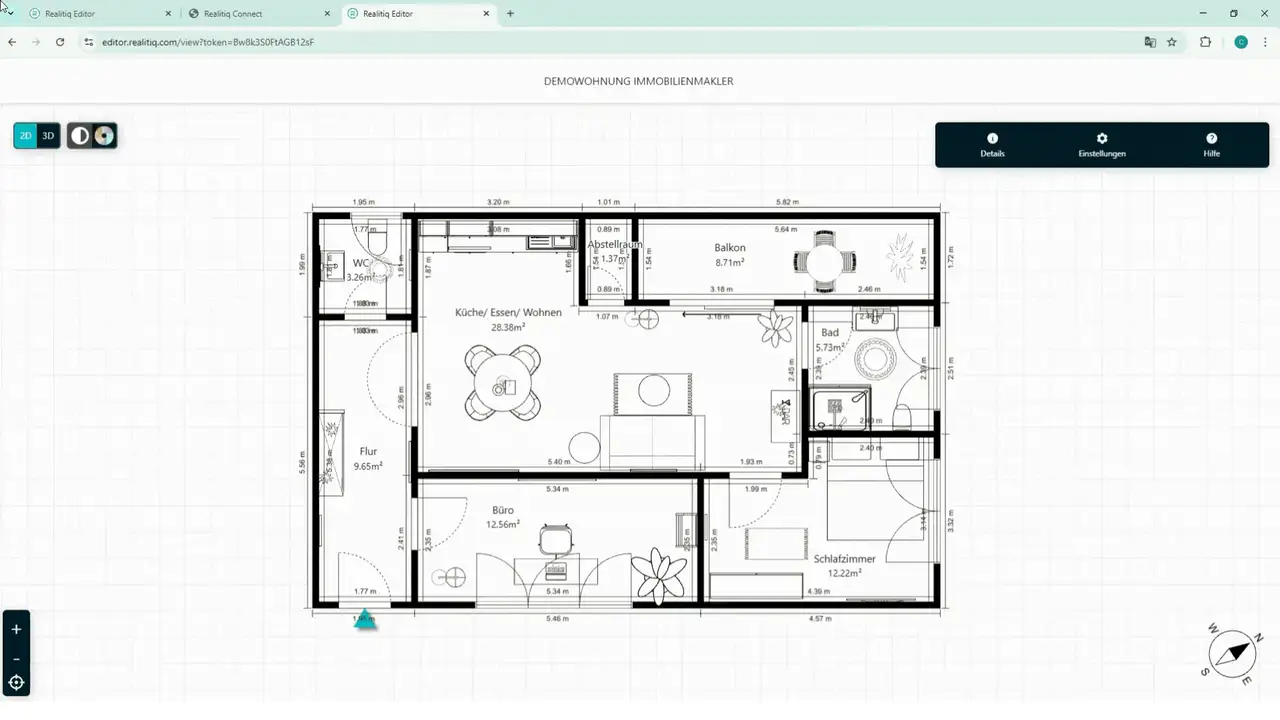
Task: Bookmark this page with the star
Action: pos(1172,42)
